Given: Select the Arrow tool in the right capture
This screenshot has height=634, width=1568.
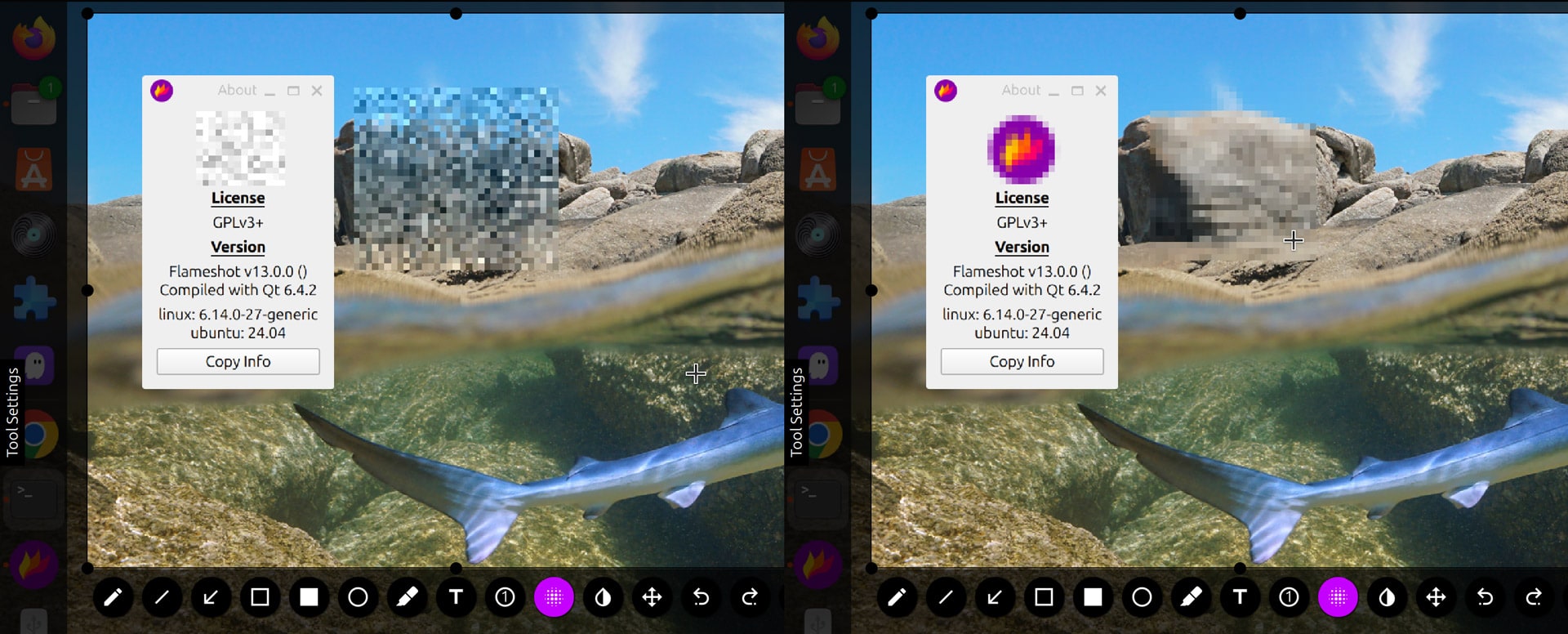Looking at the screenshot, I should click(x=995, y=597).
